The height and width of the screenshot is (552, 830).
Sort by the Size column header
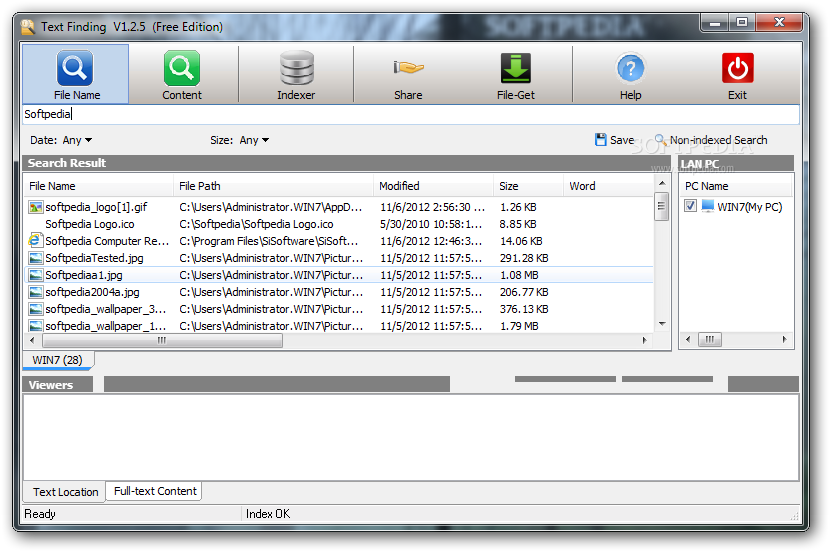click(528, 186)
